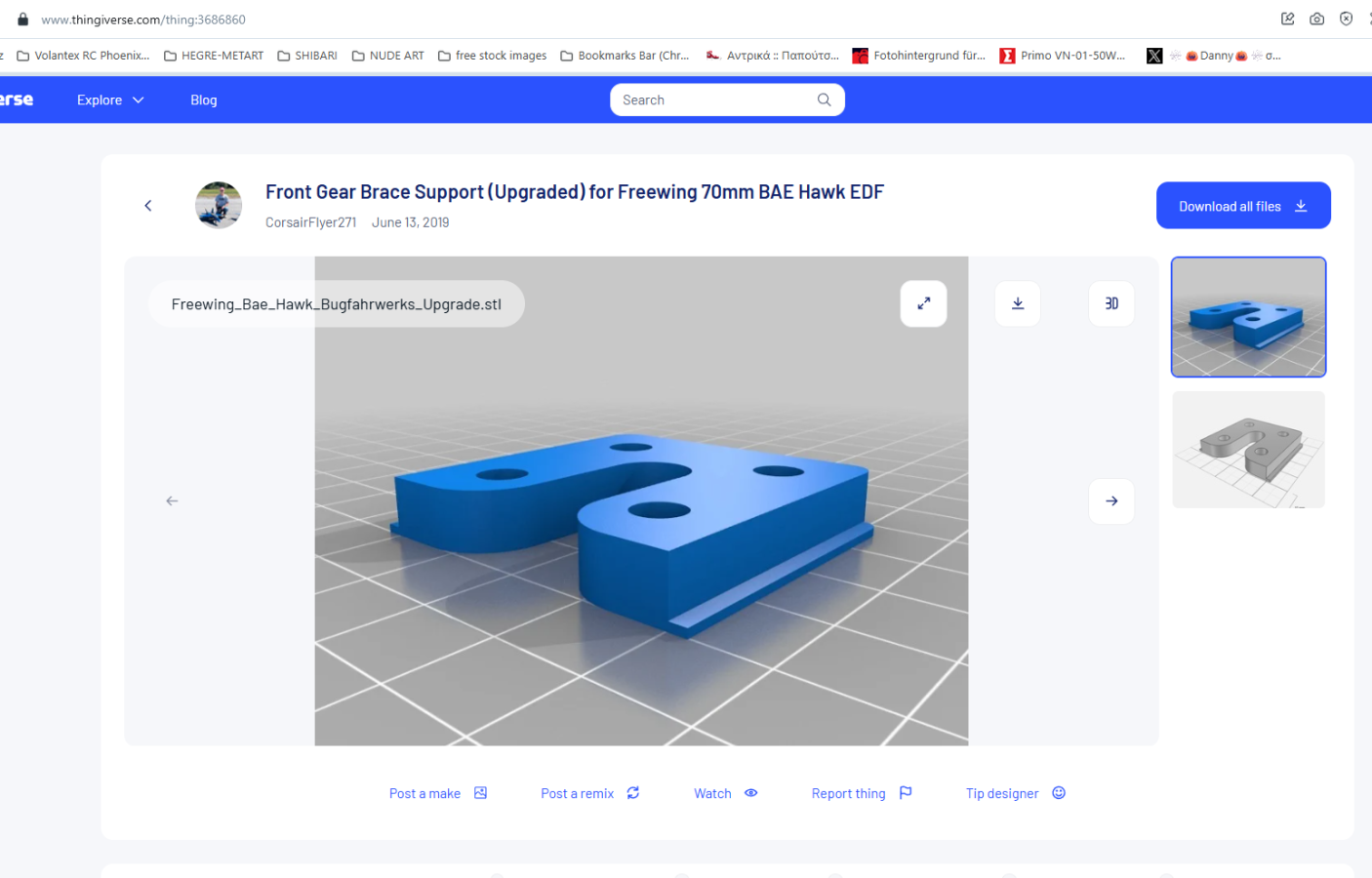This screenshot has width=1372, height=878.
Task: Expand the Explore dropdown menu
Action: (110, 100)
